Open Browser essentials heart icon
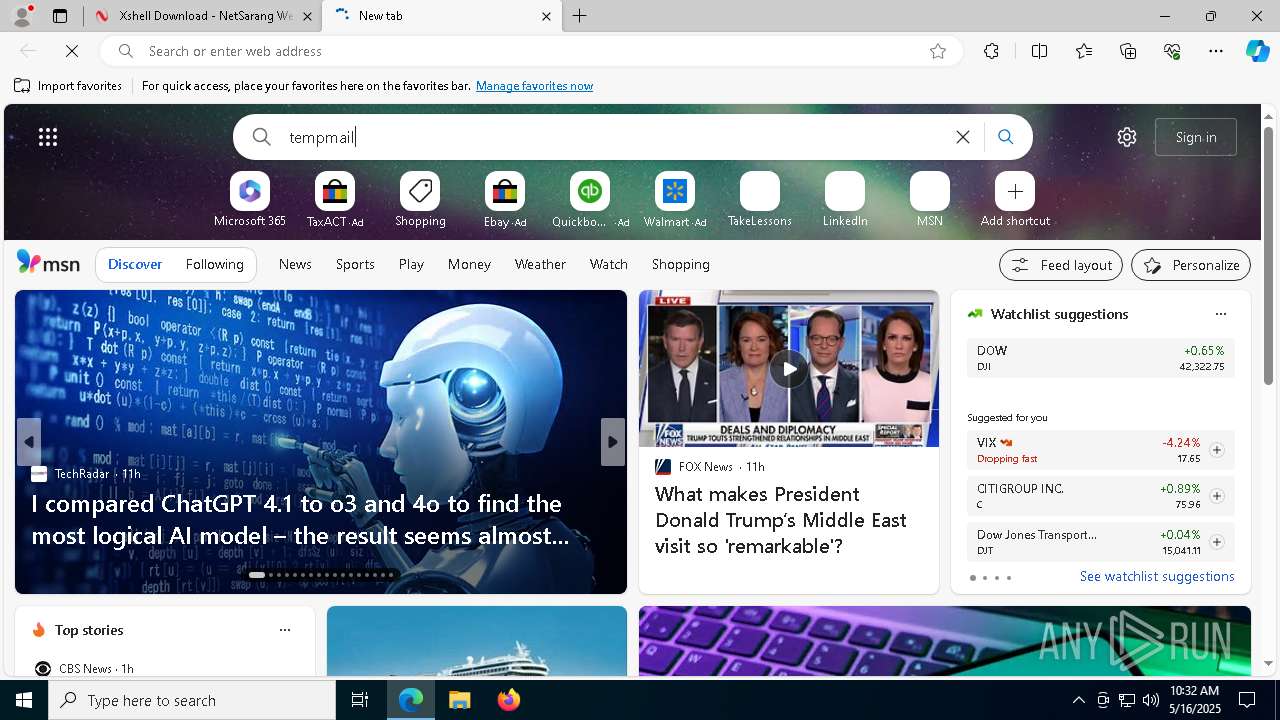This screenshot has height=720, width=1280. tap(1172, 51)
